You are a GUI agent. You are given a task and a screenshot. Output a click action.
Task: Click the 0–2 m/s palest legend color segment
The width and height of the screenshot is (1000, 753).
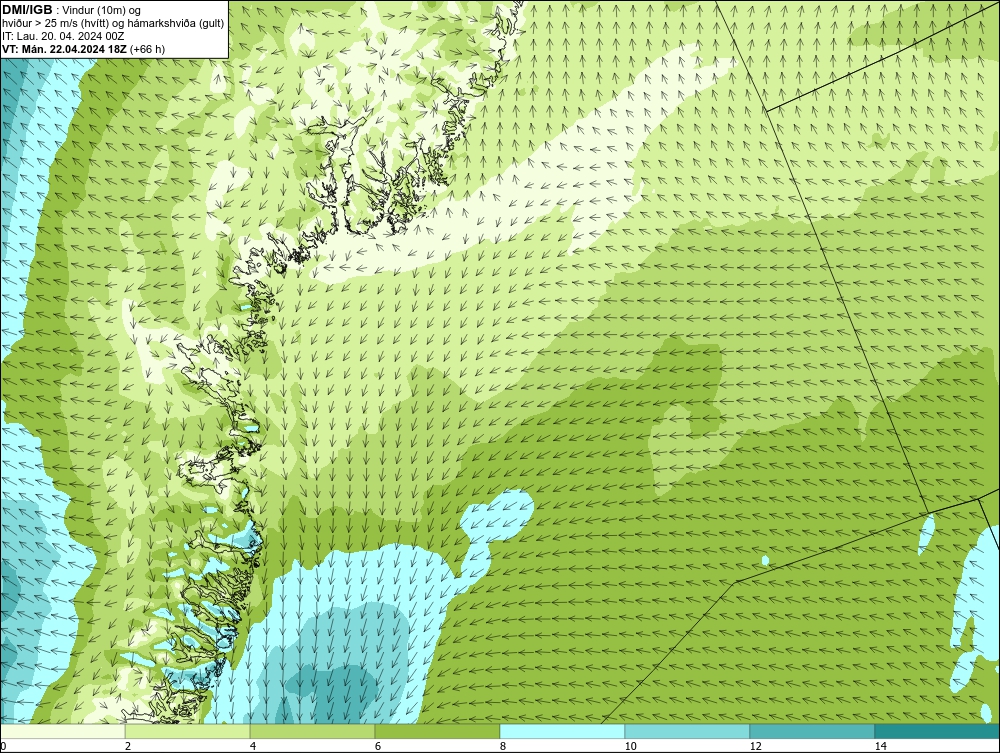[x=63, y=731]
